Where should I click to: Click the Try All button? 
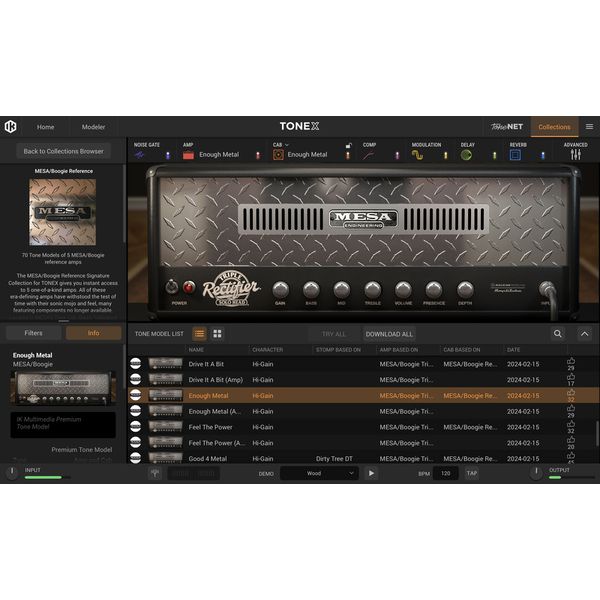(334, 334)
